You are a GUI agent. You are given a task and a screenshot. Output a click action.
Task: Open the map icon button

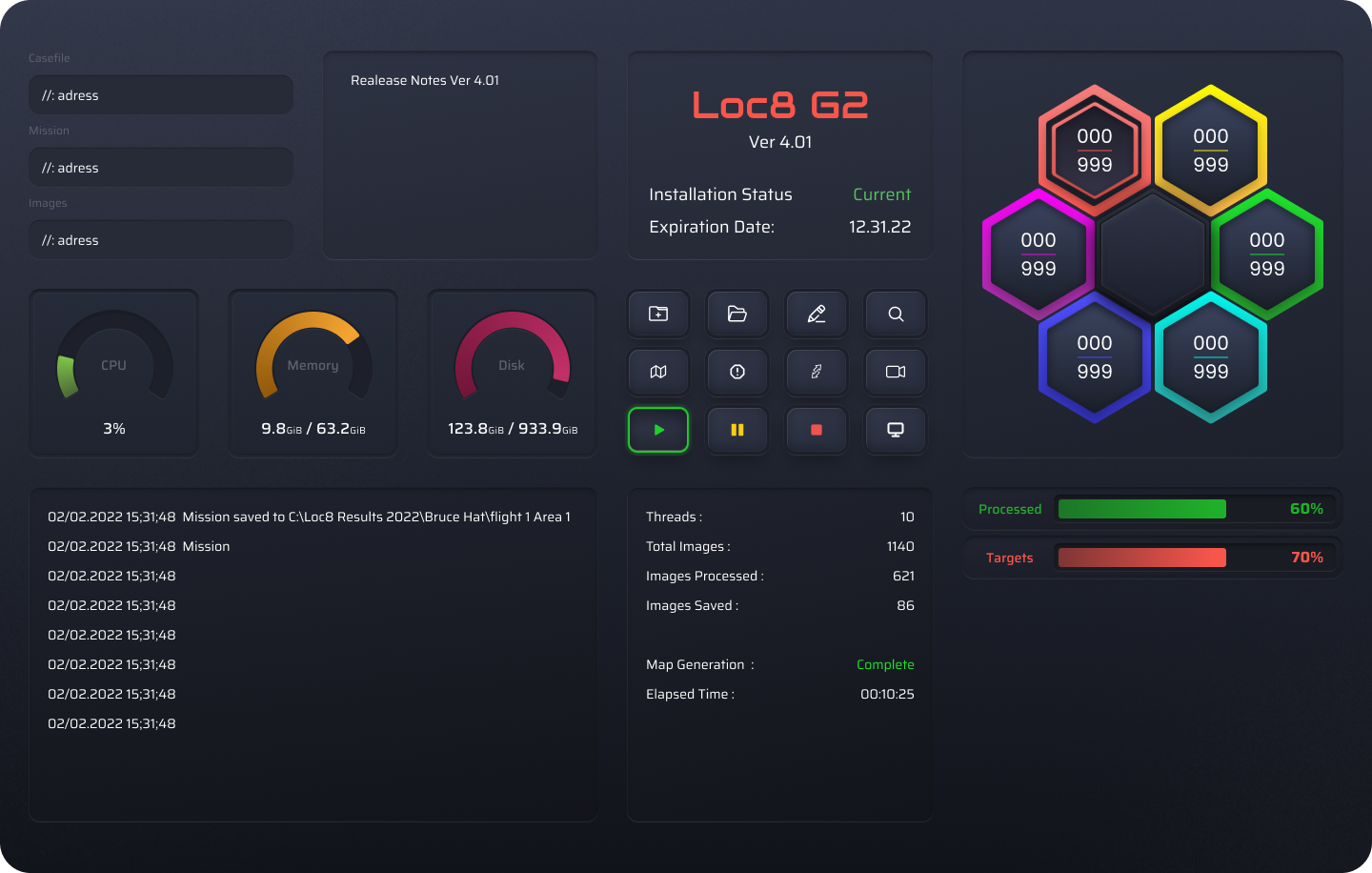[x=658, y=372]
